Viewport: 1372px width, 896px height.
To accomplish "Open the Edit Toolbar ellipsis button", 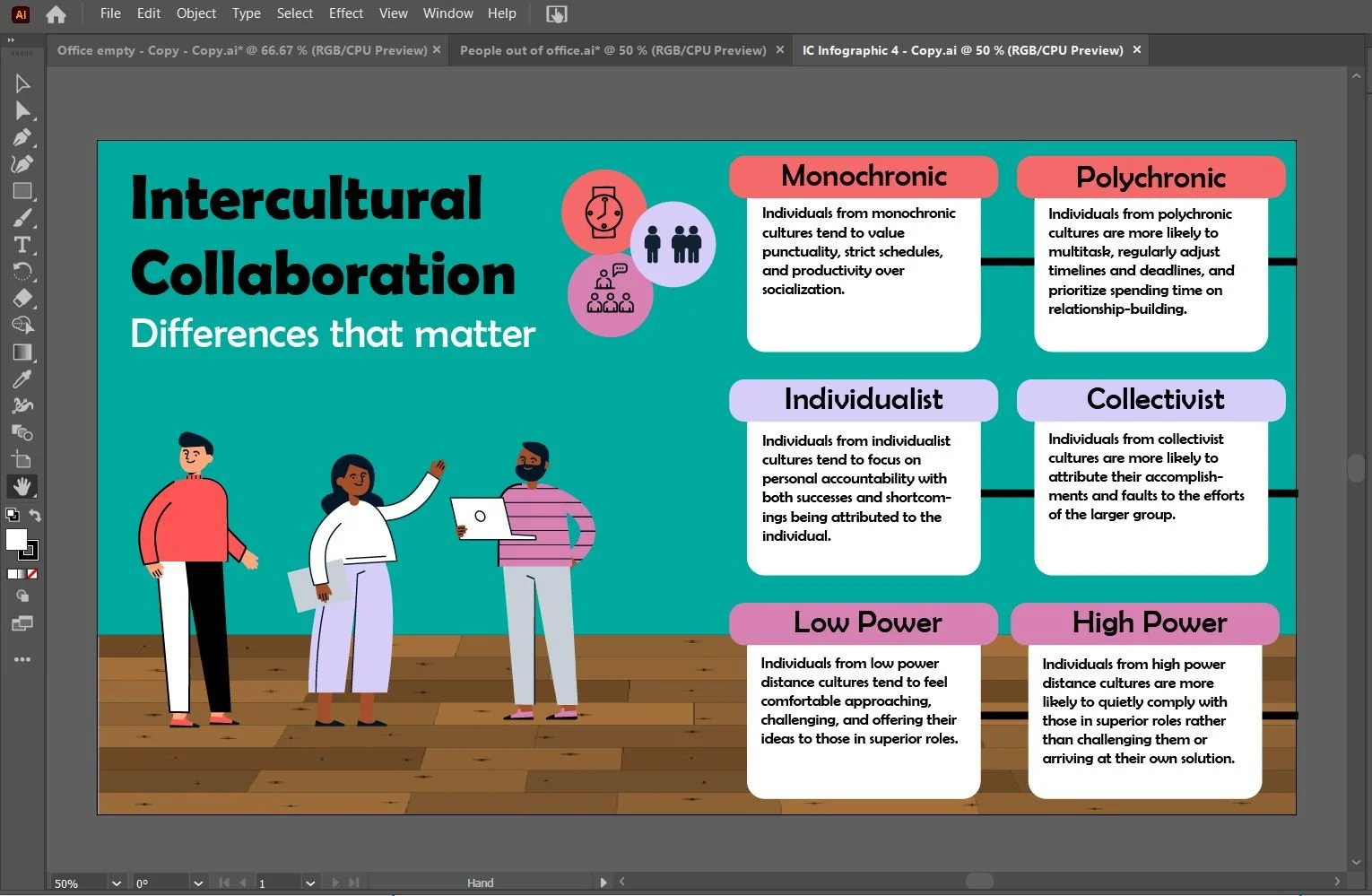I will (22, 659).
